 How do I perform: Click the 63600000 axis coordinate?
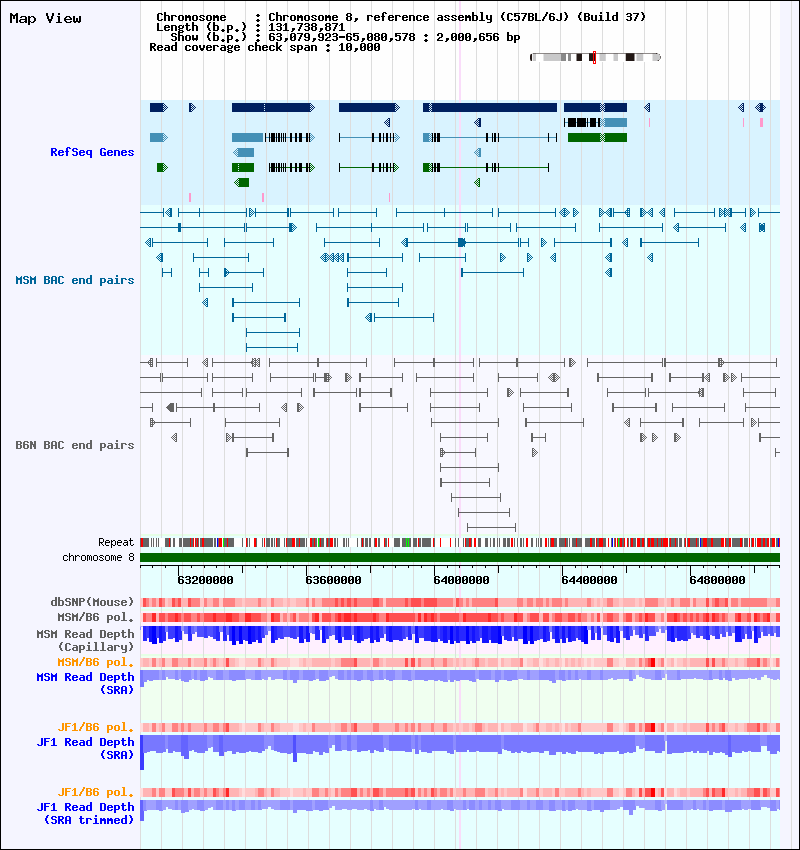(333, 580)
